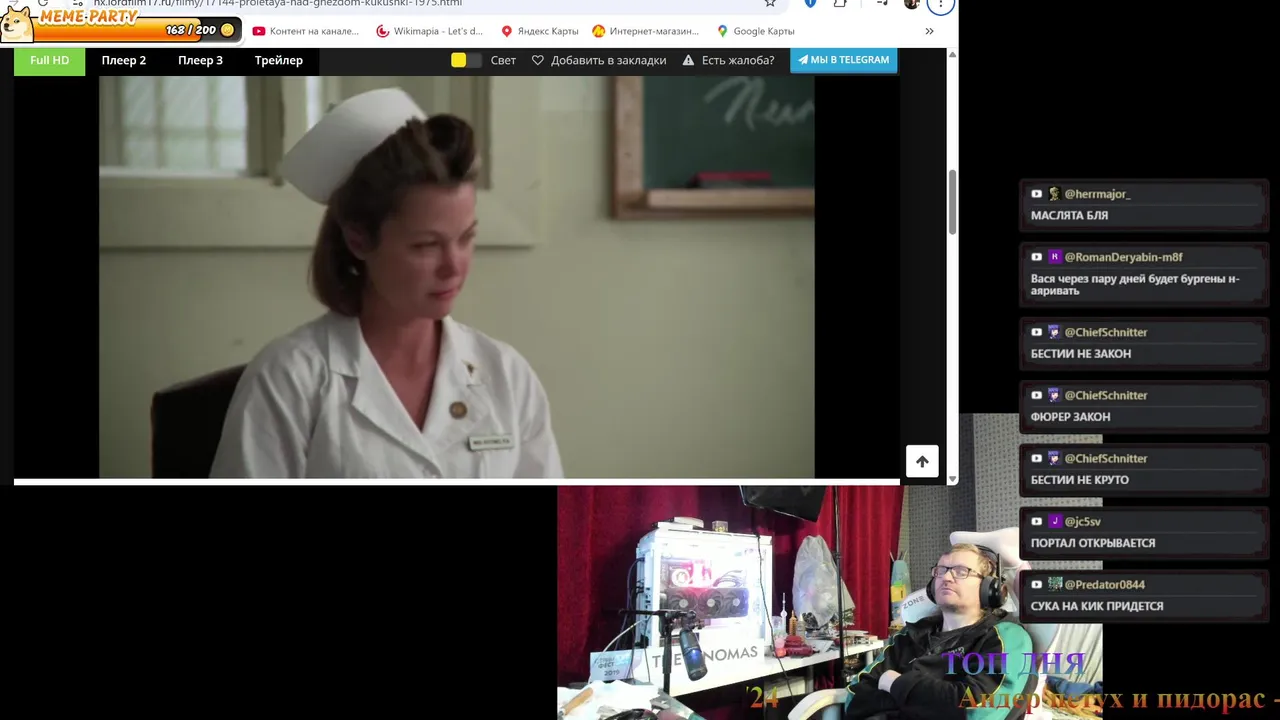Click the scrollbar down arrow

pos(952,480)
